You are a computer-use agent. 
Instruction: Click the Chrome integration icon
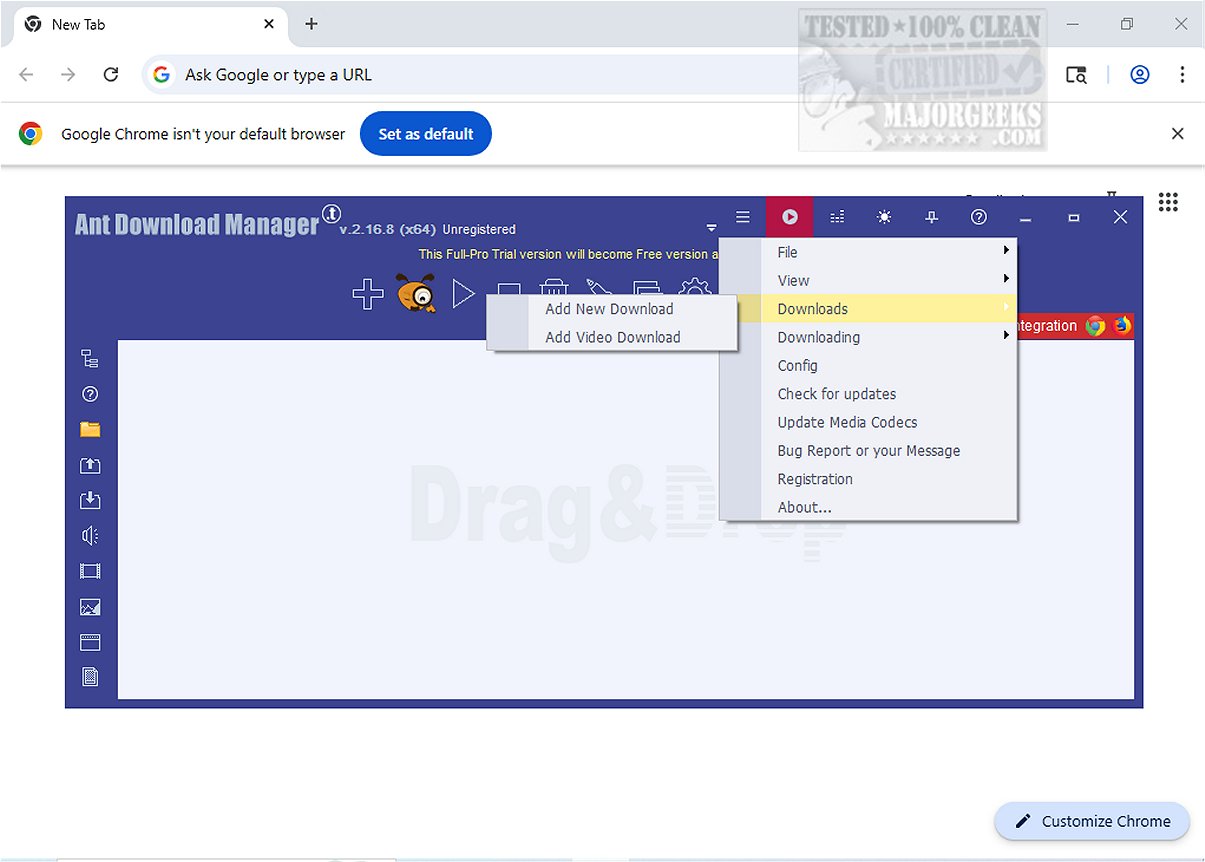point(1095,325)
